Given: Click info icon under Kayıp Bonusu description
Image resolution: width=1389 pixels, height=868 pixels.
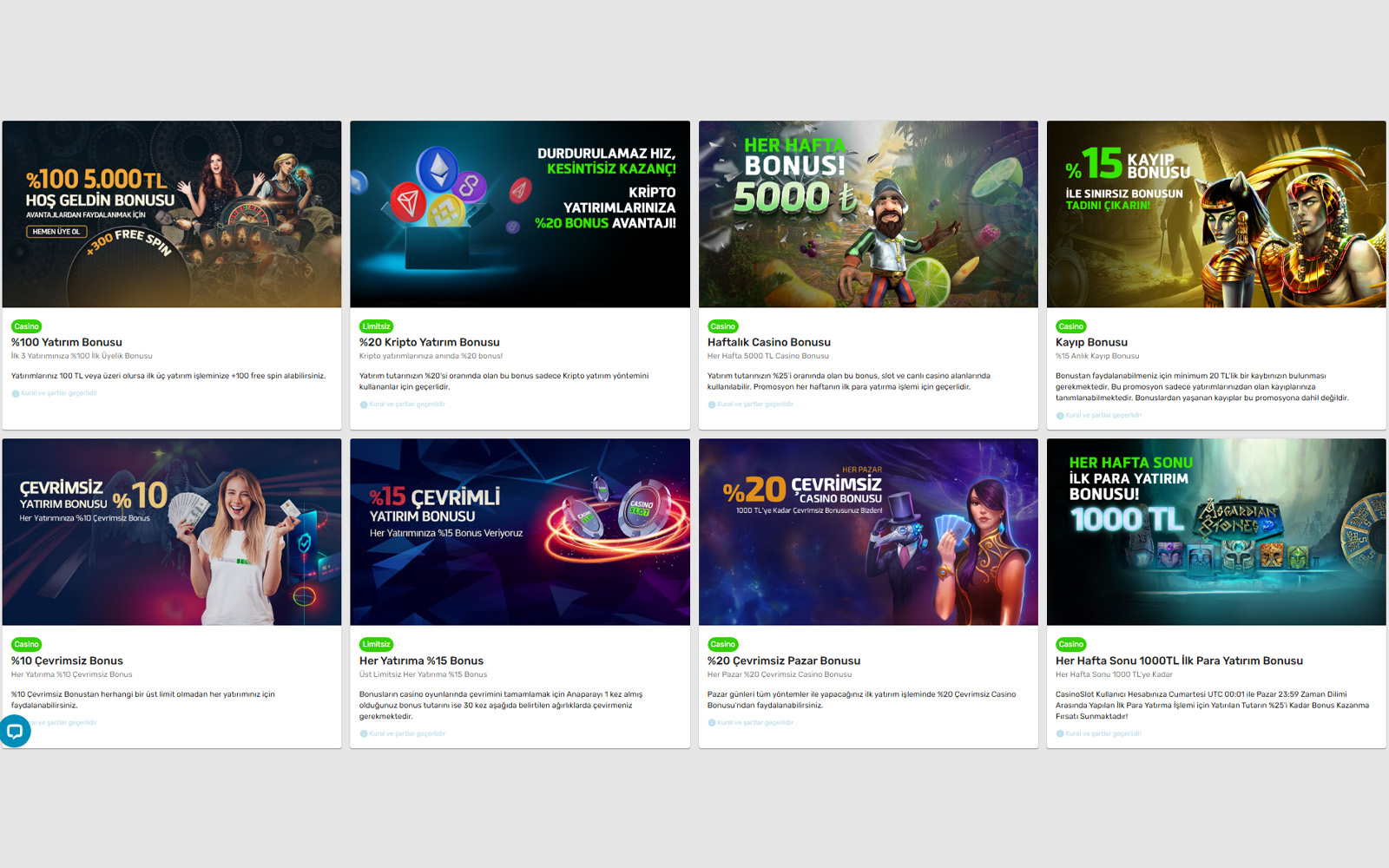Looking at the screenshot, I should click(1060, 416).
